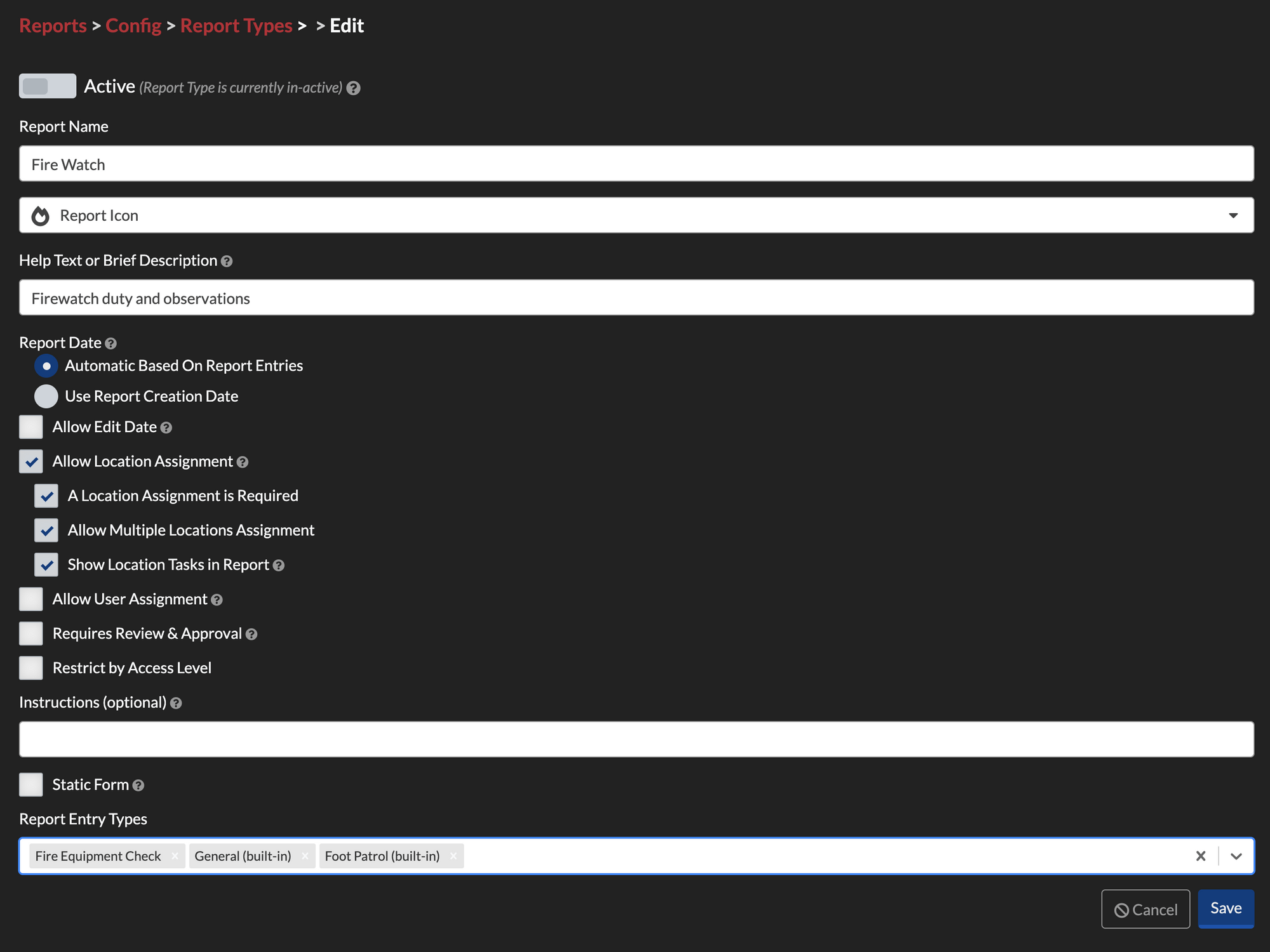Check Restrict by Access Level

31,668
